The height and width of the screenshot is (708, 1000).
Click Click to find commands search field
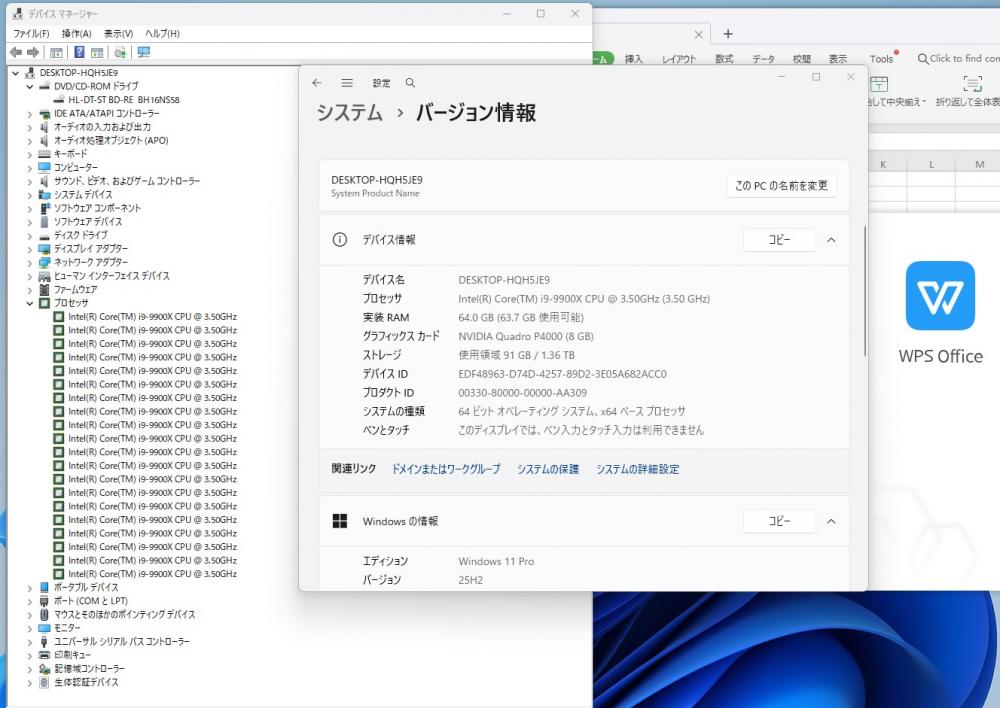[x=959, y=59]
